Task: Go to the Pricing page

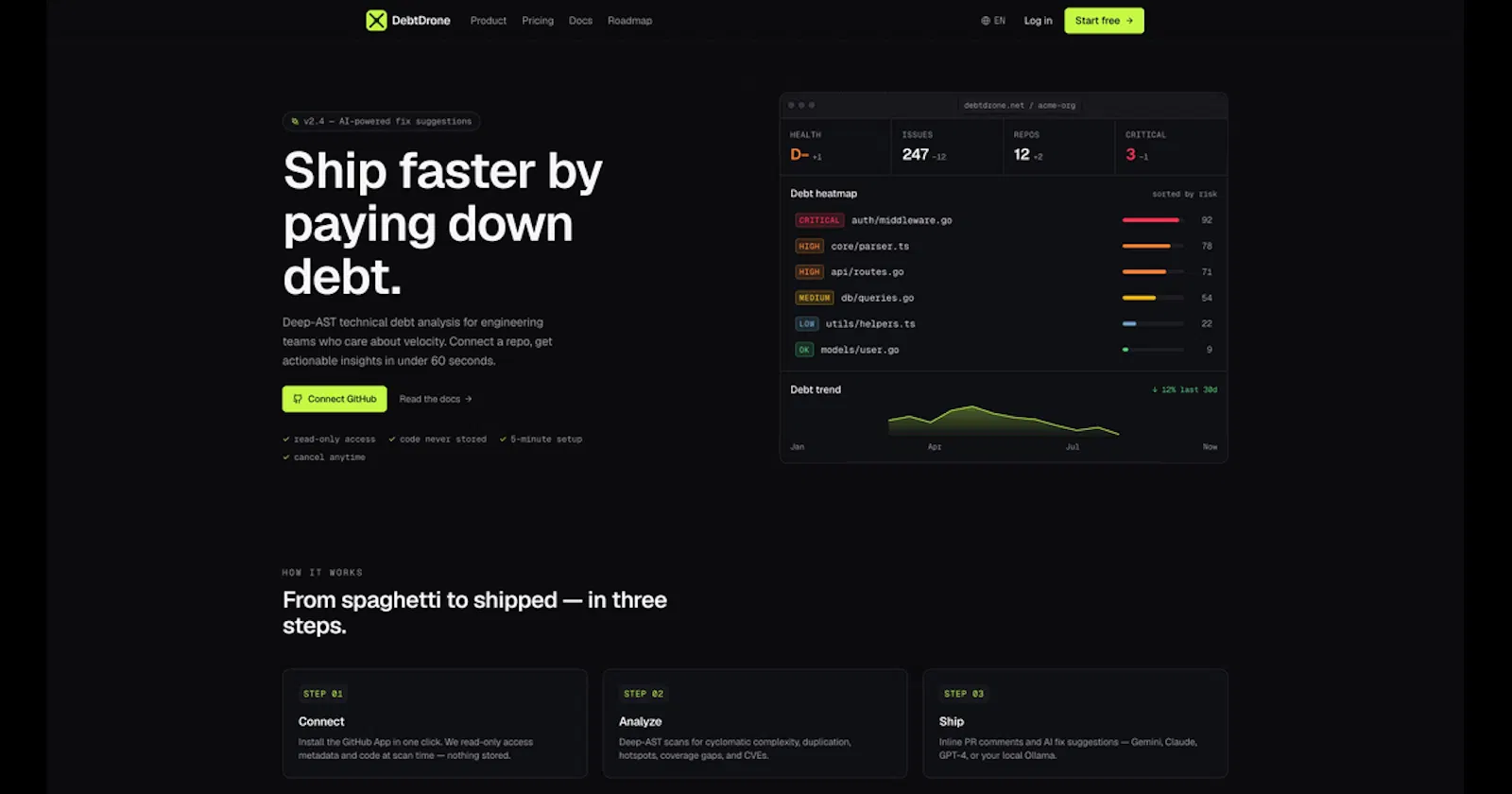Action: (x=538, y=21)
